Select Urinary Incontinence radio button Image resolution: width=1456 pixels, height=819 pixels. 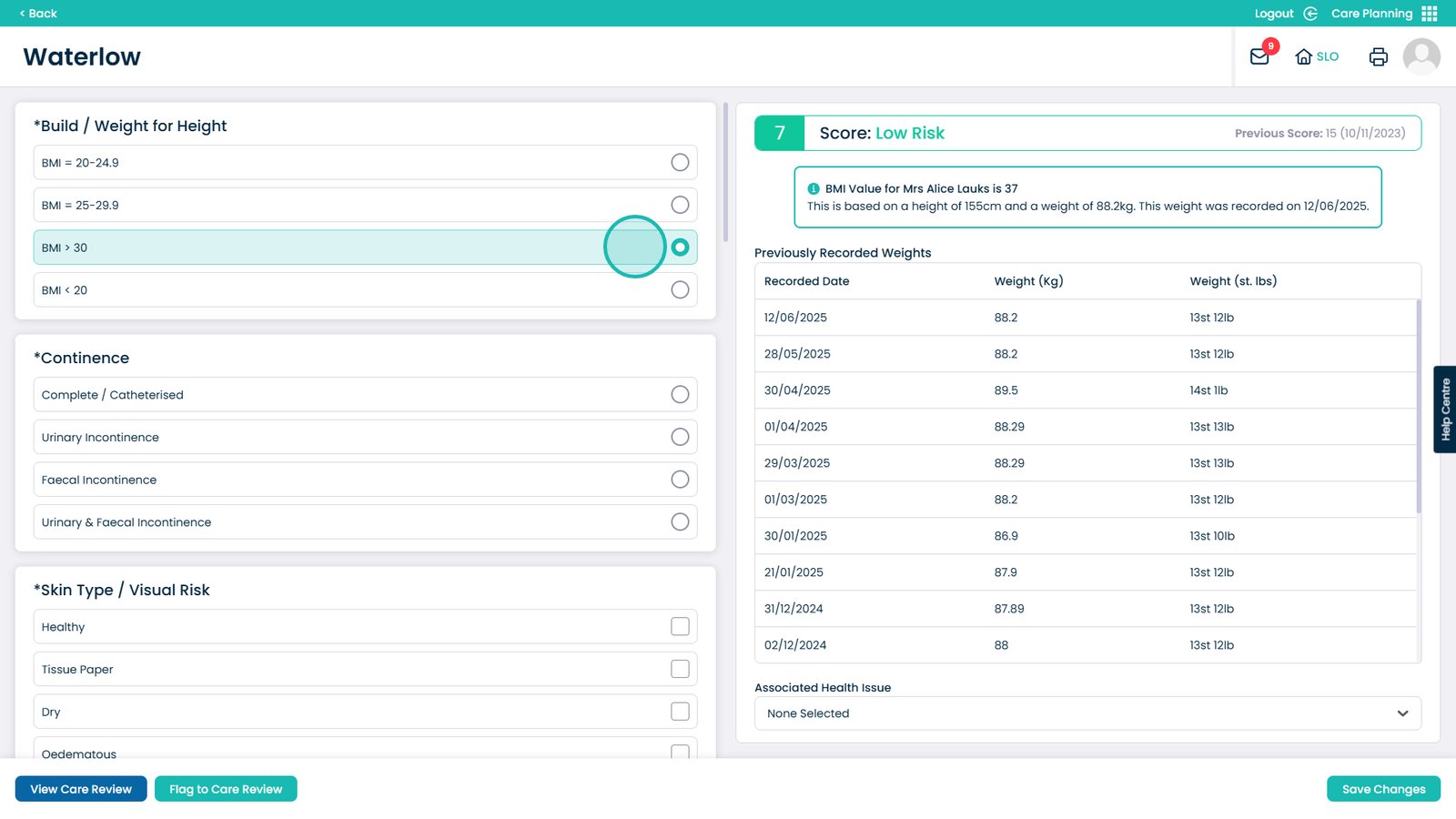tap(680, 438)
